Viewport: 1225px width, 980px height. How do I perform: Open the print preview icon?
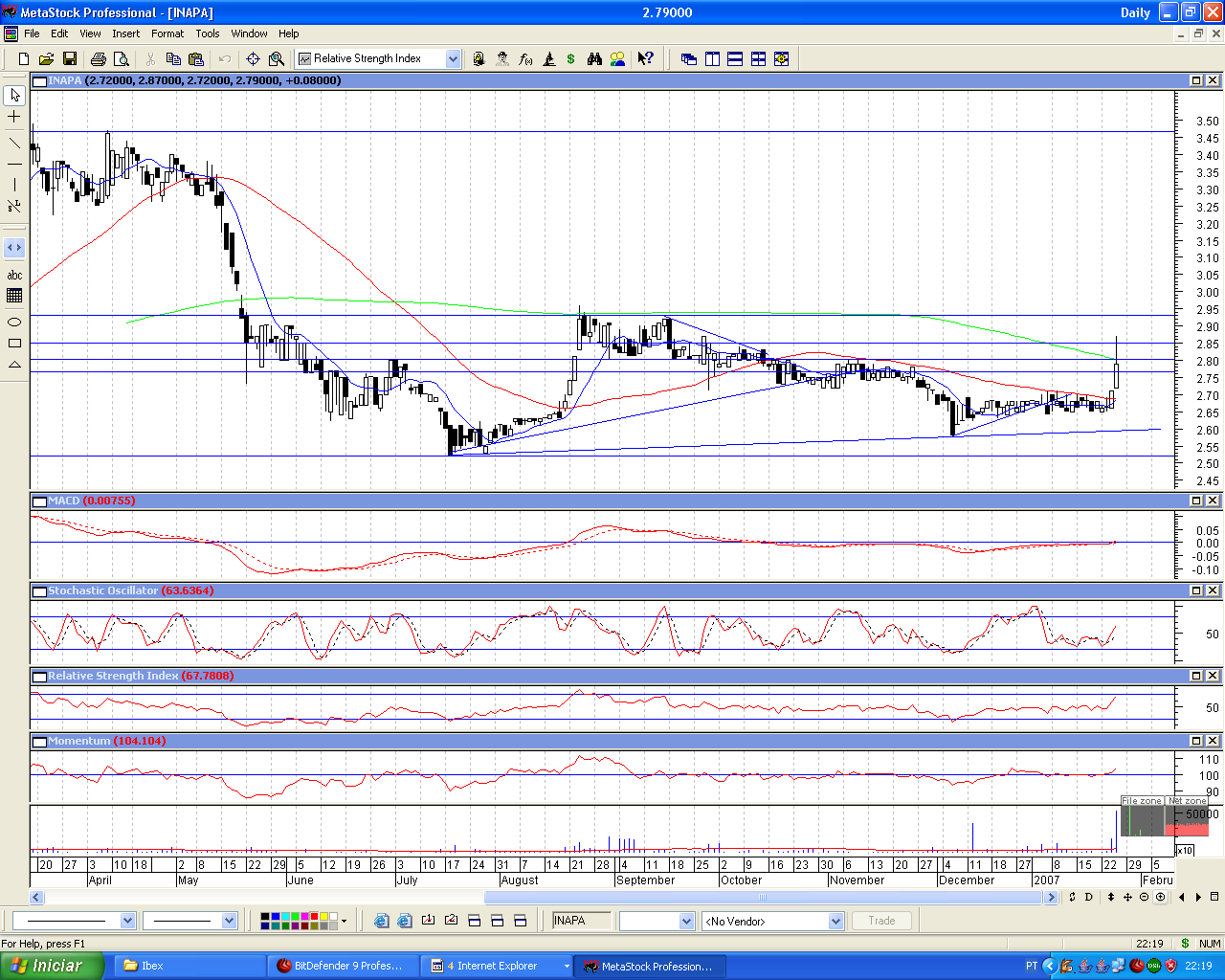coord(120,59)
